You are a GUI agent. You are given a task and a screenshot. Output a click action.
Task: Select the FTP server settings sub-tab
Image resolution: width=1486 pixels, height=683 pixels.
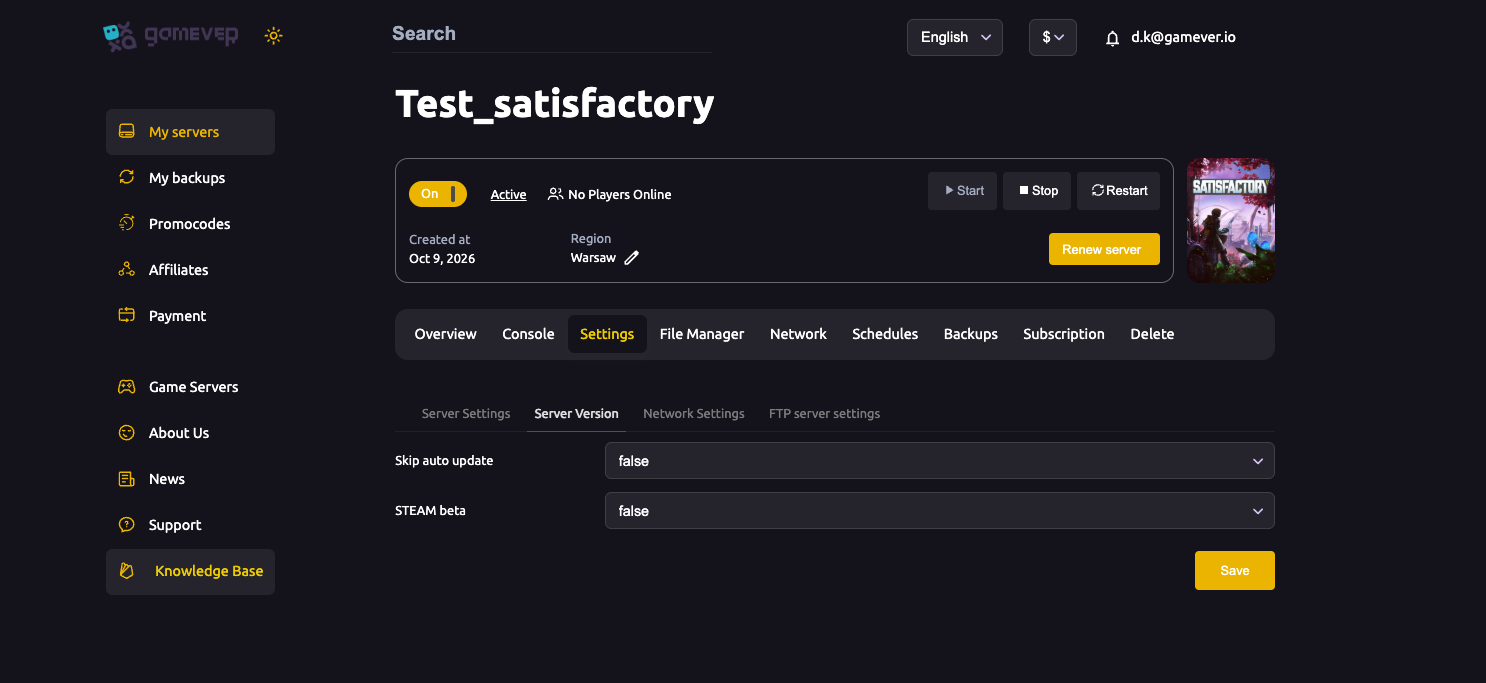click(x=824, y=413)
